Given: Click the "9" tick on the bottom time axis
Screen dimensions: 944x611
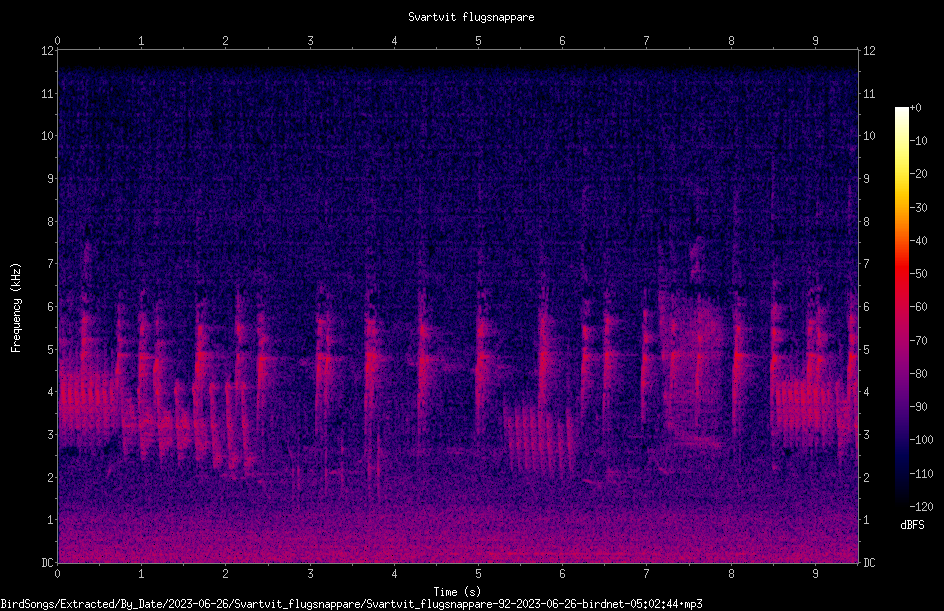Looking at the screenshot, I should pos(816,574).
